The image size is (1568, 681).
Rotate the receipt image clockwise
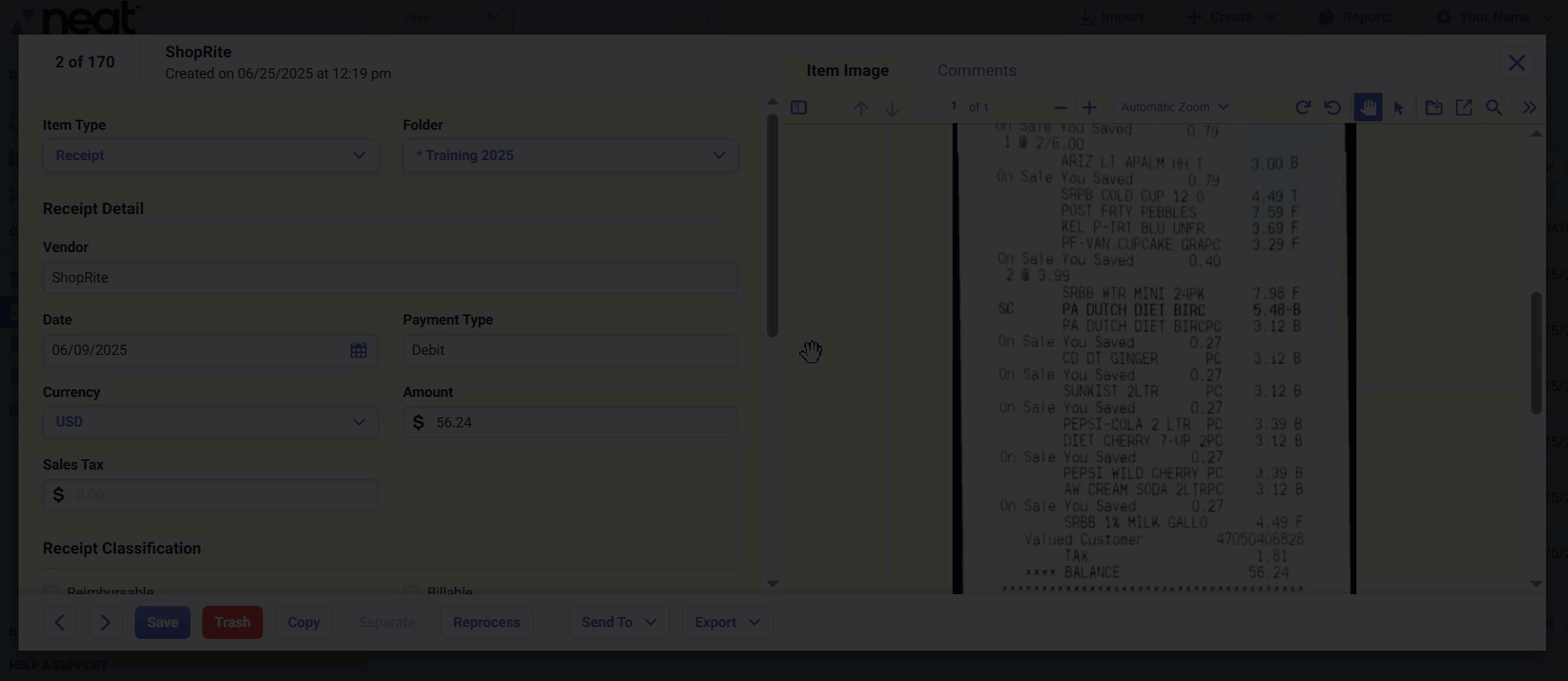pyautogui.click(x=1302, y=108)
